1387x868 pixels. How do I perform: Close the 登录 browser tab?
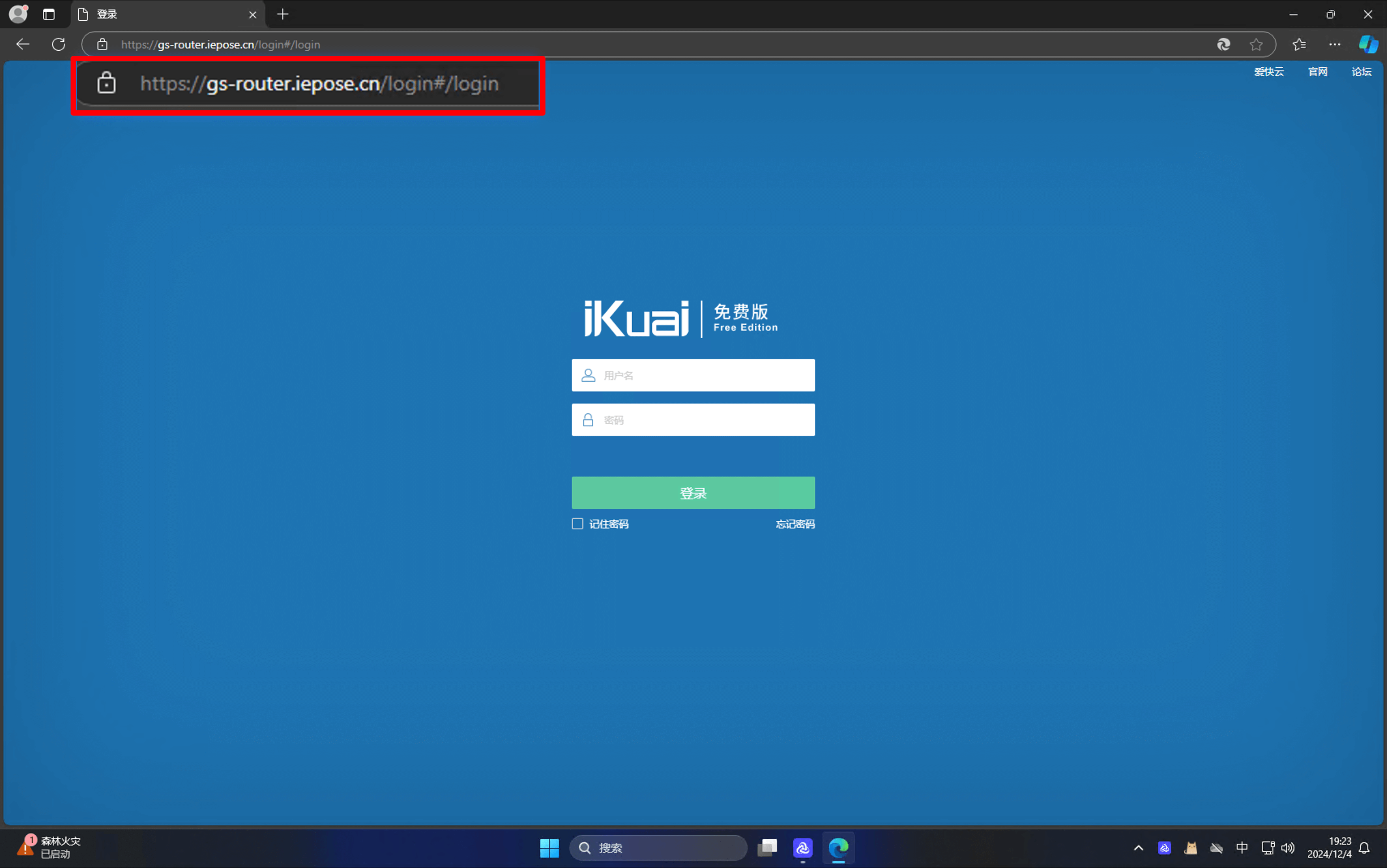click(253, 15)
